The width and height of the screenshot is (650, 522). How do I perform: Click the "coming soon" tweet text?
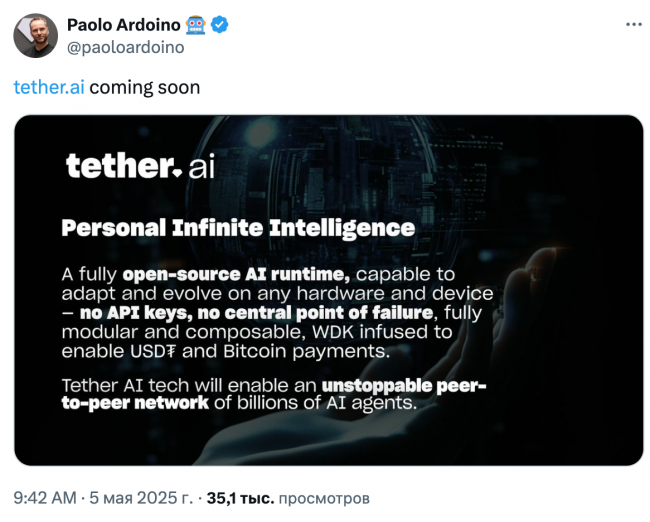pos(145,88)
